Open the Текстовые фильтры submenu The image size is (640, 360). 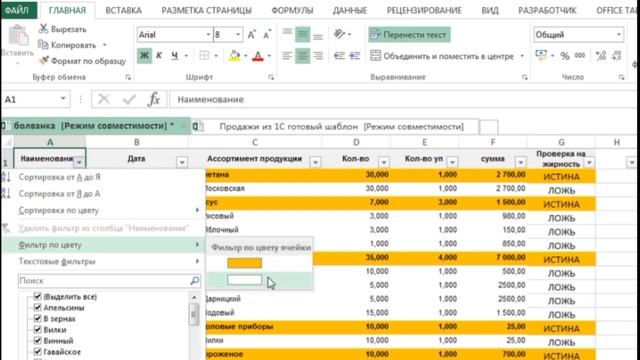102,261
